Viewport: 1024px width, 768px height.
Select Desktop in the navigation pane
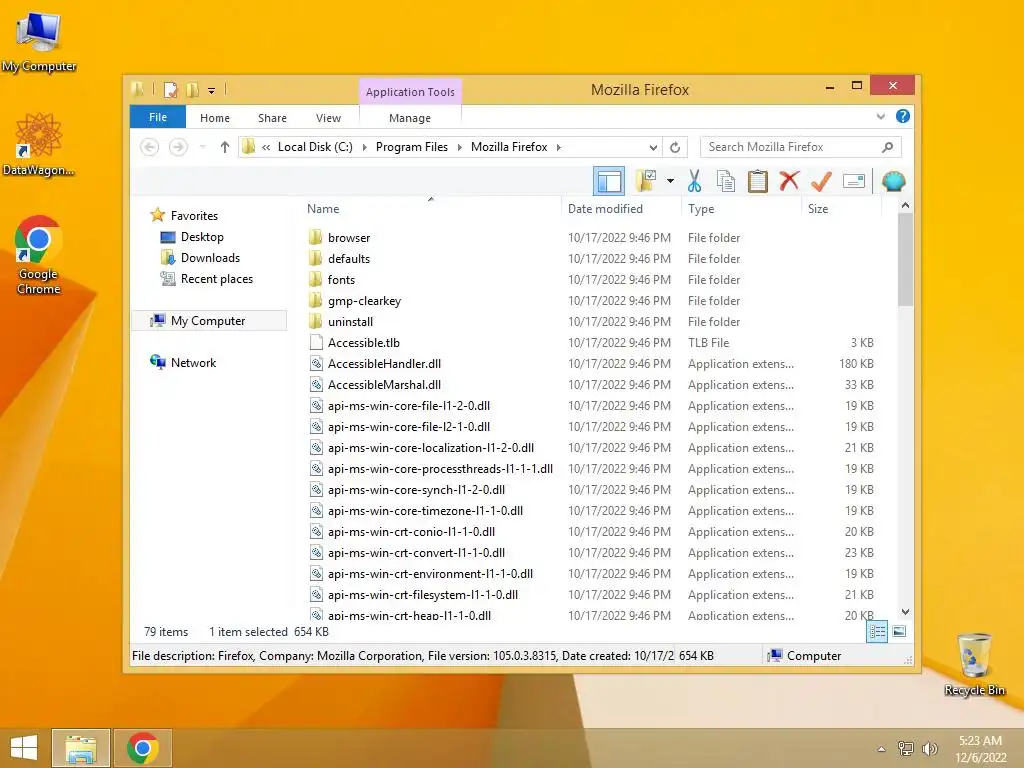(x=202, y=236)
